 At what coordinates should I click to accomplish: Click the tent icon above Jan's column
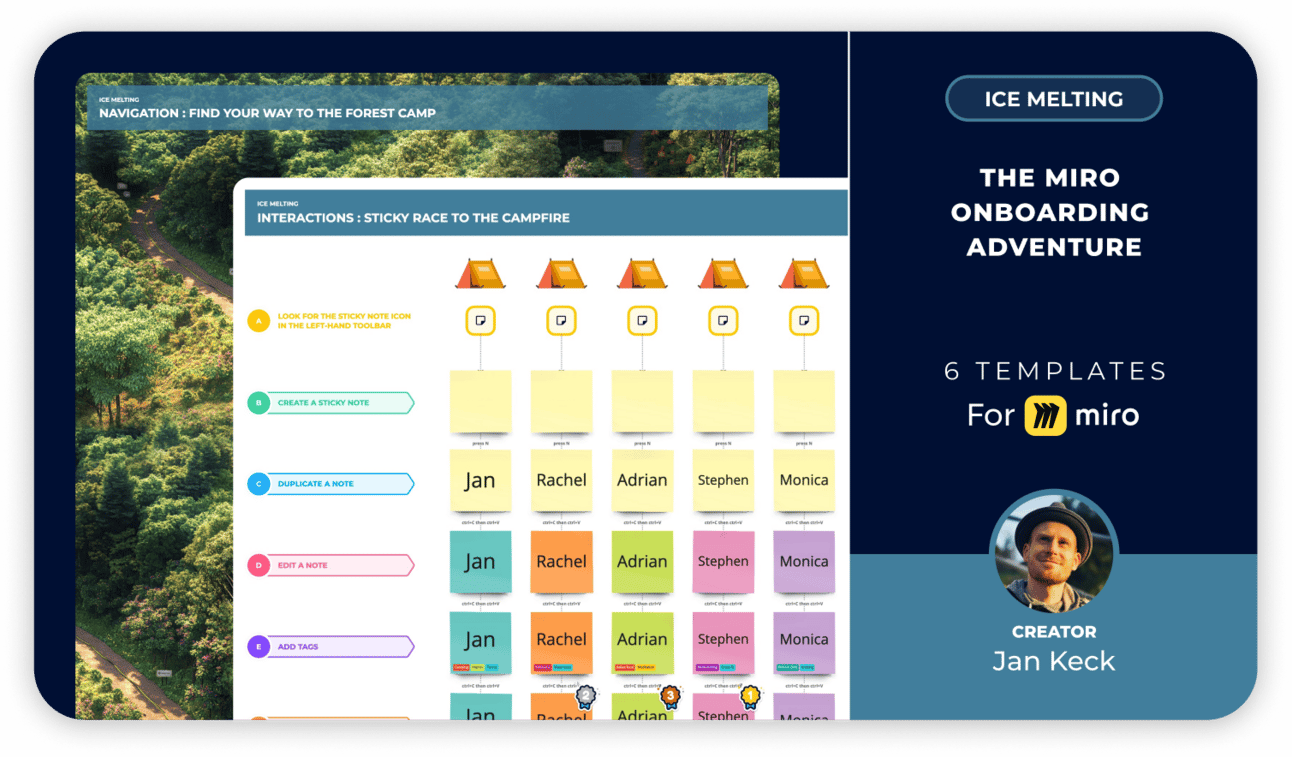point(480,273)
